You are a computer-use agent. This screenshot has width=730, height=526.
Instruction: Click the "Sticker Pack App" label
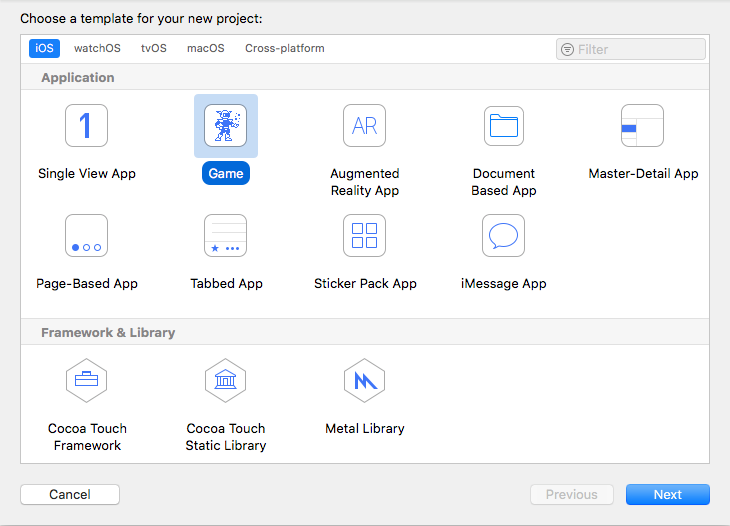pos(365,283)
